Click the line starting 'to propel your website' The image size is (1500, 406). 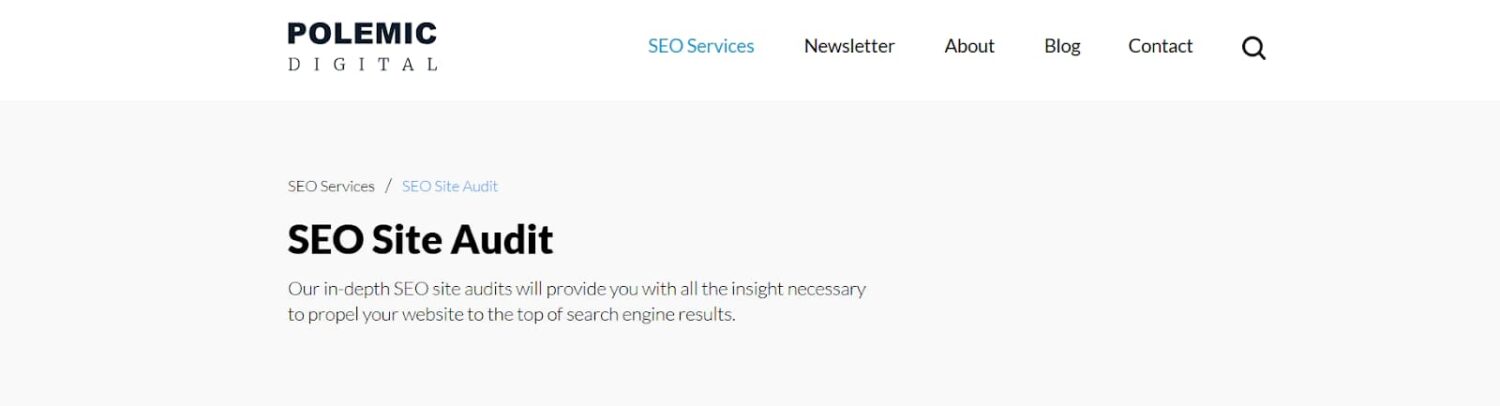512,314
